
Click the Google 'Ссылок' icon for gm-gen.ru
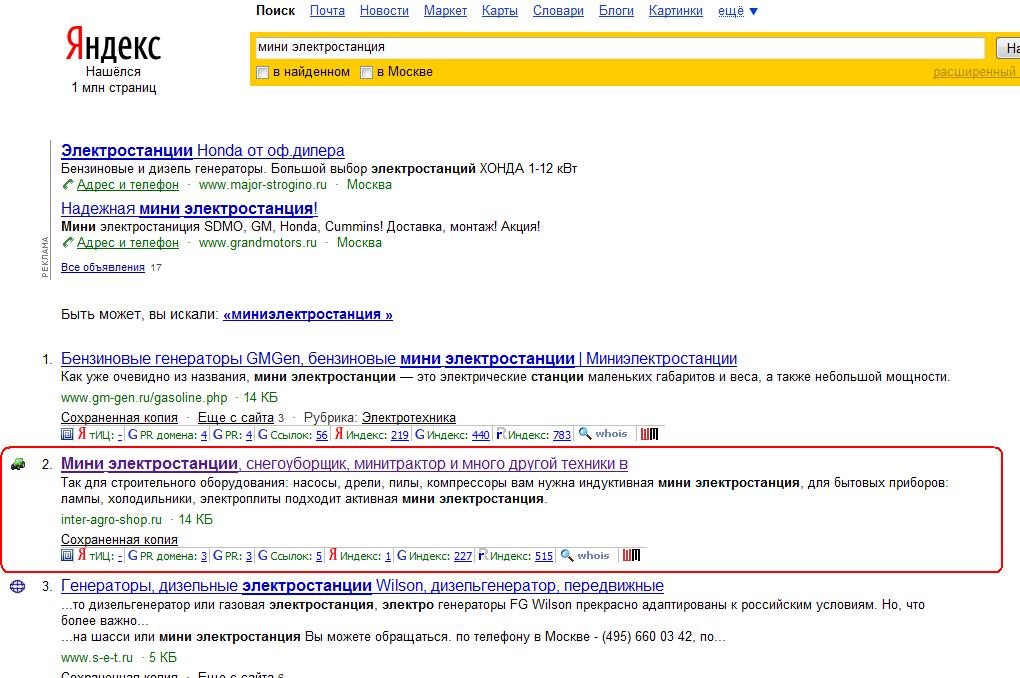pos(263,434)
